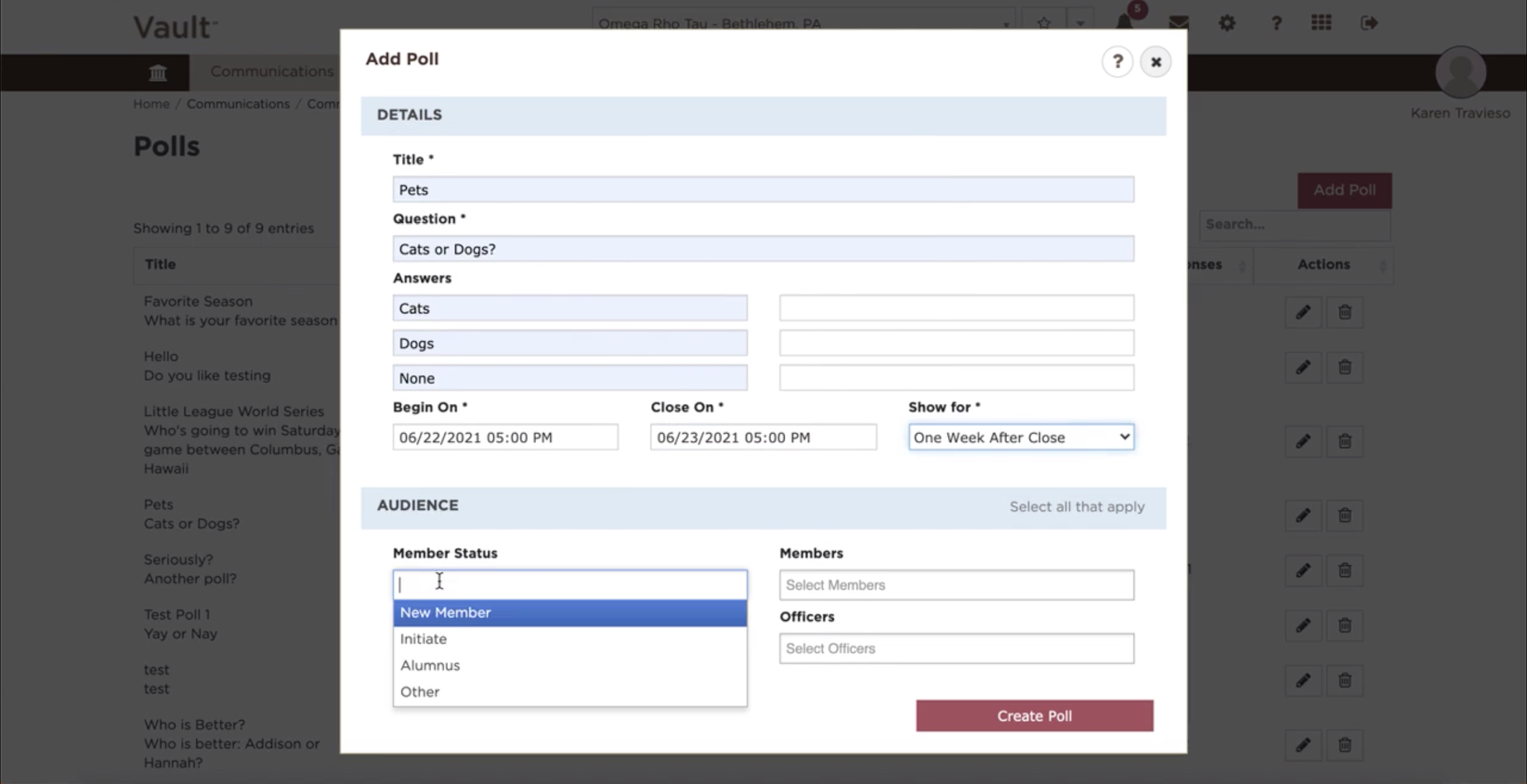Image resolution: width=1527 pixels, height=784 pixels.
Task: Click the Select Members field
Action: pos(956,585)
